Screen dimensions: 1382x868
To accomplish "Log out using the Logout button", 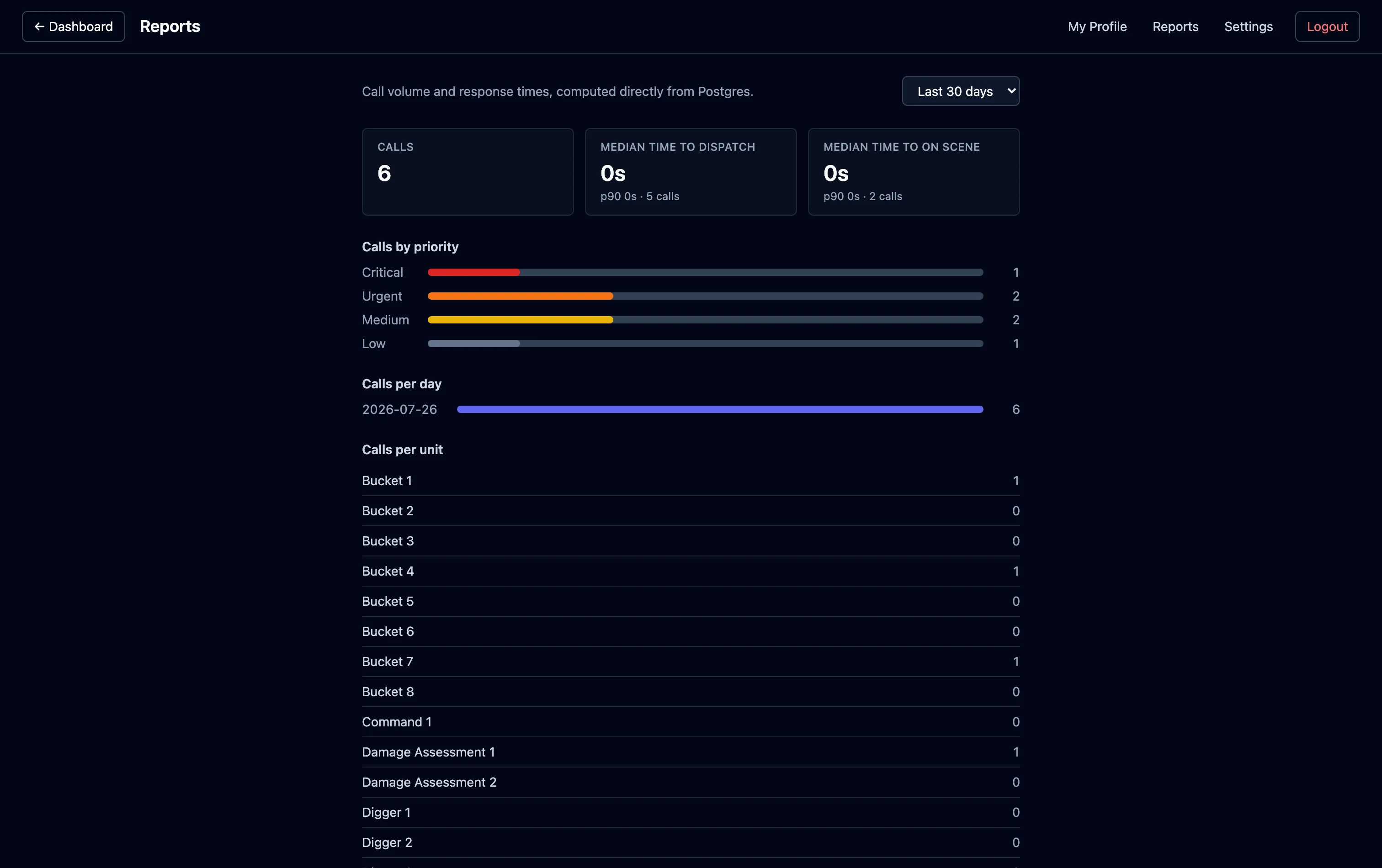I will (1327, 26).
